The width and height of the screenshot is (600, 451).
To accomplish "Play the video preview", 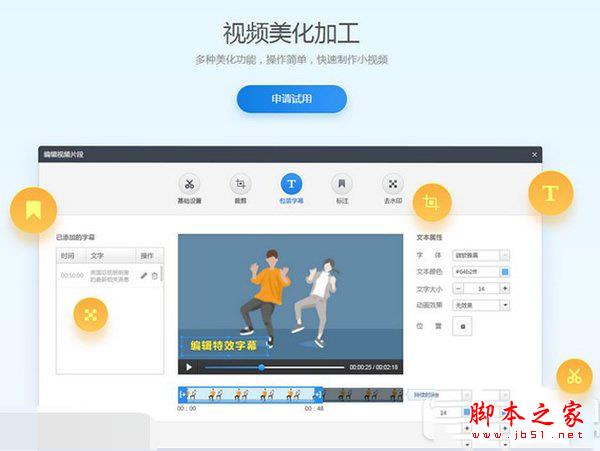I will (x=189, y=367).
